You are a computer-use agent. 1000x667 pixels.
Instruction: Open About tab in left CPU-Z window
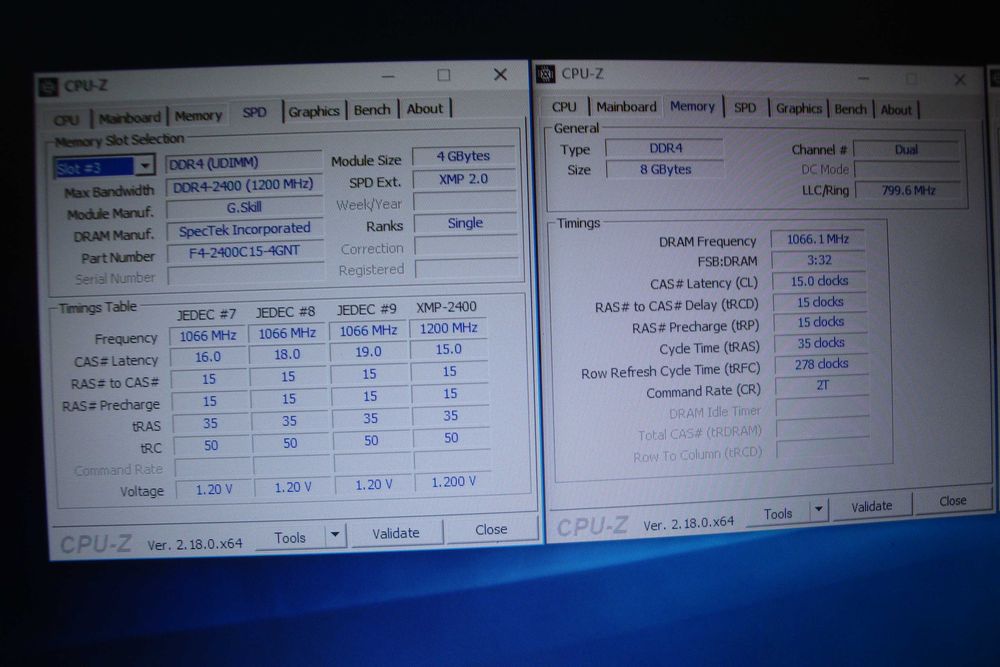pyautogui.click(x=425, y=108)
